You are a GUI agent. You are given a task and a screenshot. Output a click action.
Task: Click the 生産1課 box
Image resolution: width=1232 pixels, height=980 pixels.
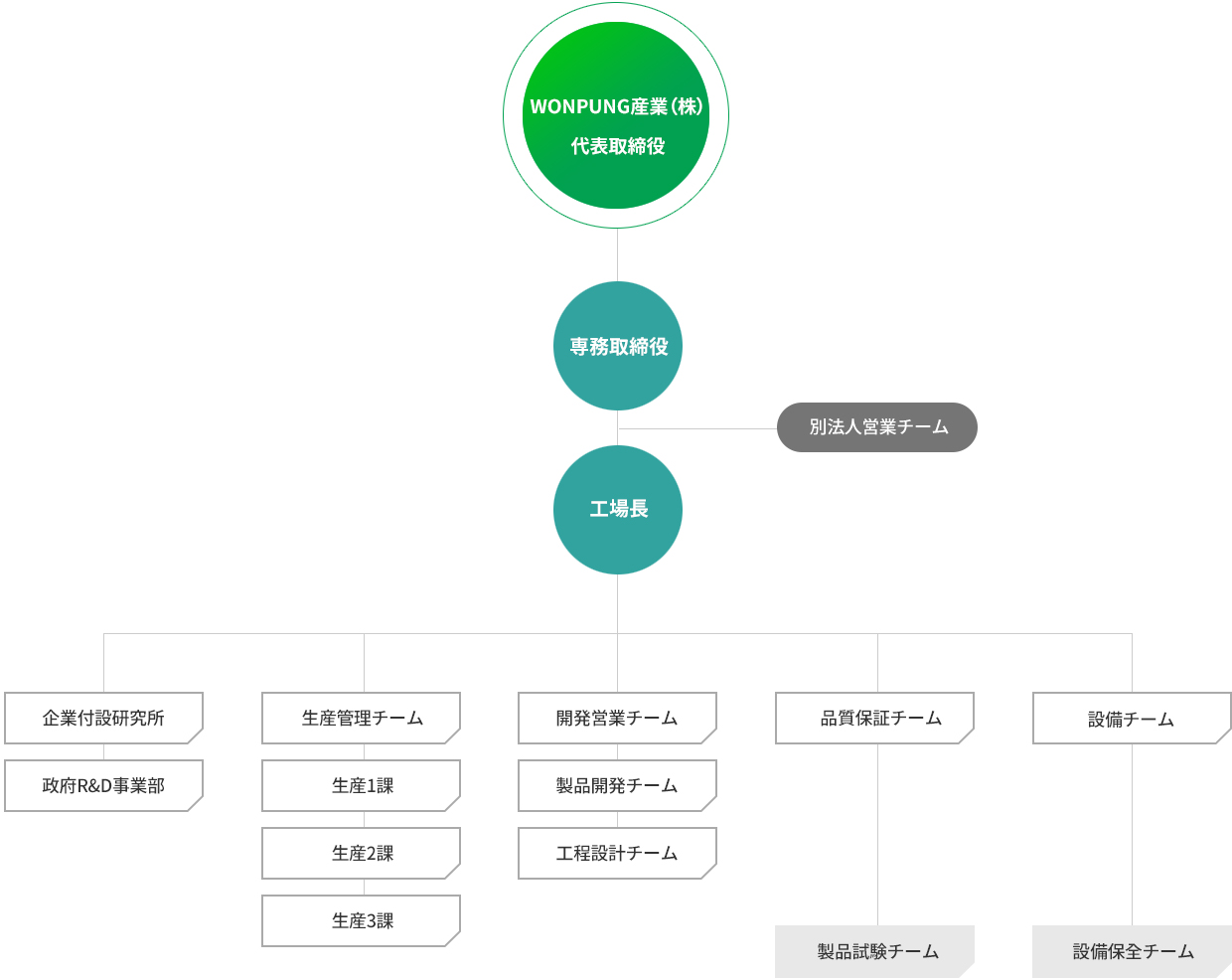(362, 785)
